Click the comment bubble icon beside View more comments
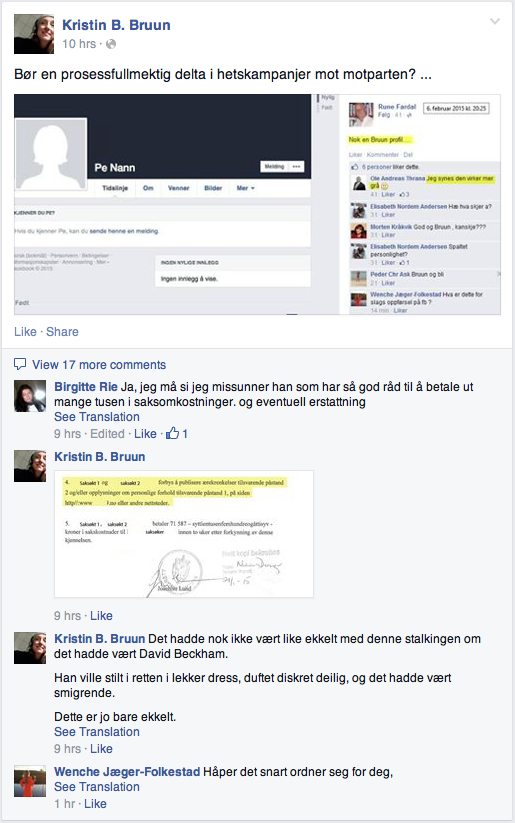This screenshot has height=823, width=515. point(20,364)
